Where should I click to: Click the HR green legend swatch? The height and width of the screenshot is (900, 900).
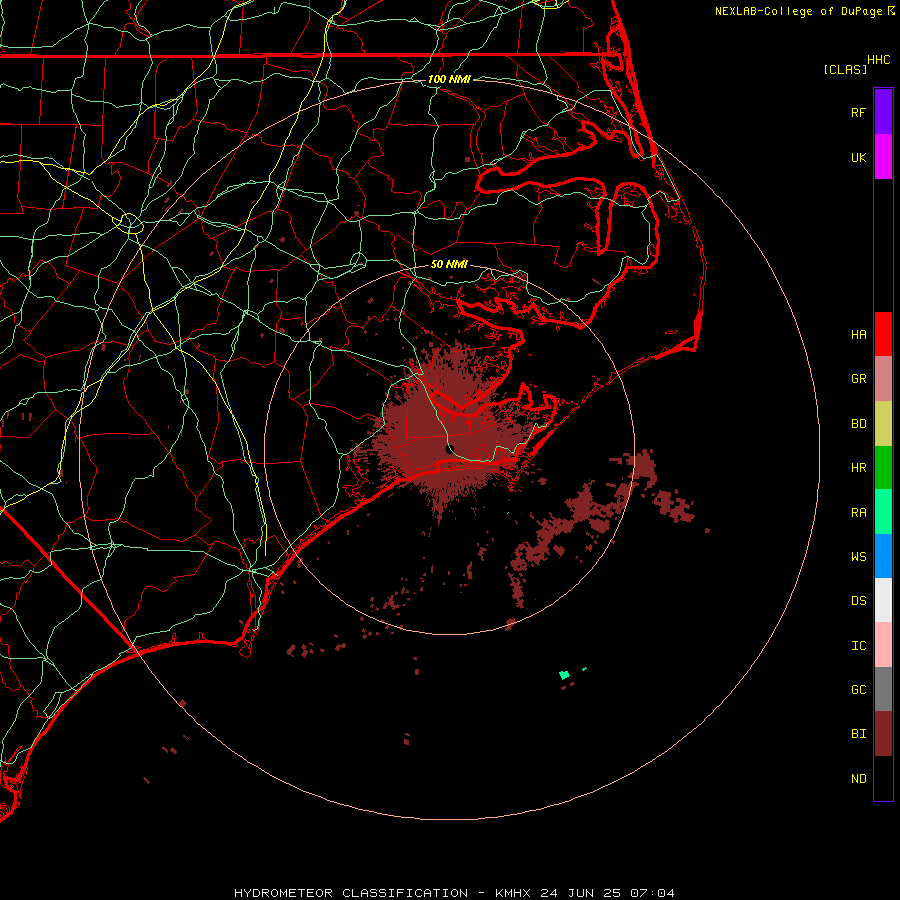coord(883,468)
